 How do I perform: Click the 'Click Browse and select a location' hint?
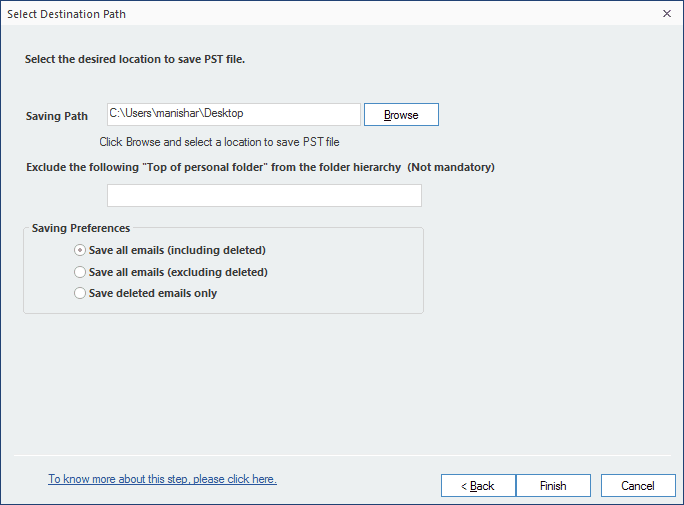tap(219, 142)
